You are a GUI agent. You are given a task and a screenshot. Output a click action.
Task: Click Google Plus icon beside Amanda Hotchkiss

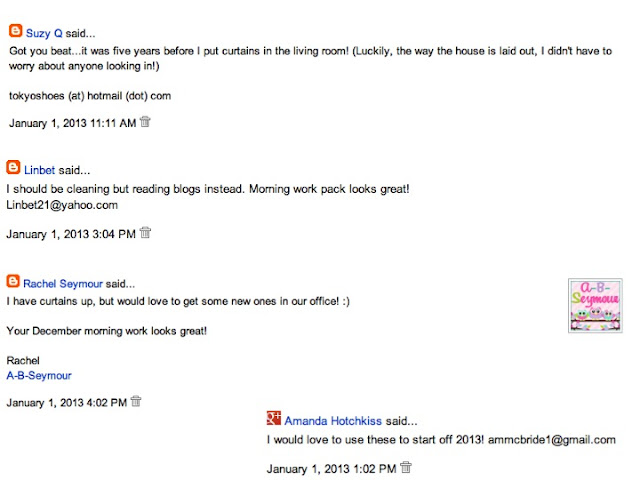coord(274,420)
